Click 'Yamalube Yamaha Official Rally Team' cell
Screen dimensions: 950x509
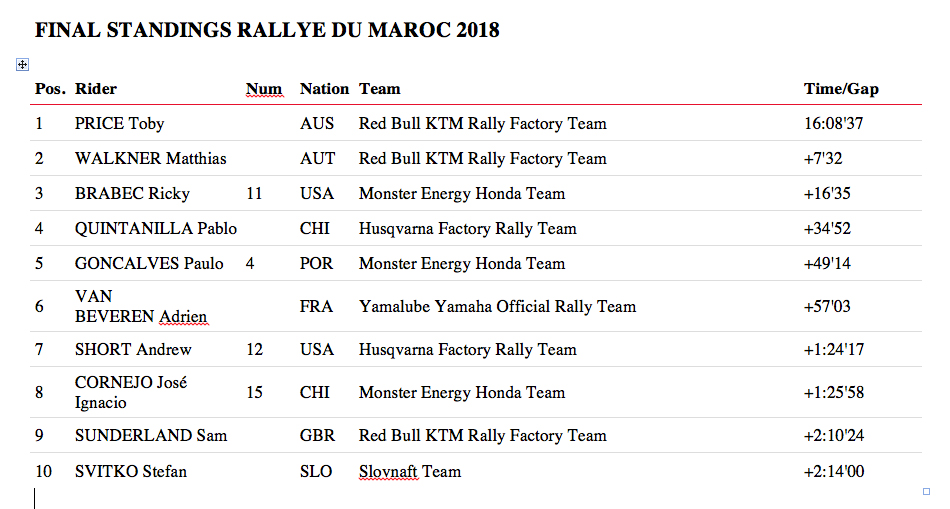pos(497,307)
